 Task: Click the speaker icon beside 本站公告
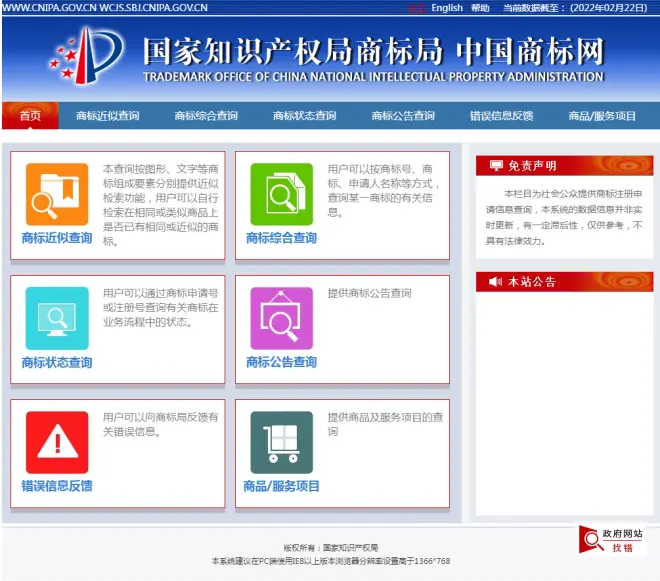pyautogui.click(x=495, y=281)
